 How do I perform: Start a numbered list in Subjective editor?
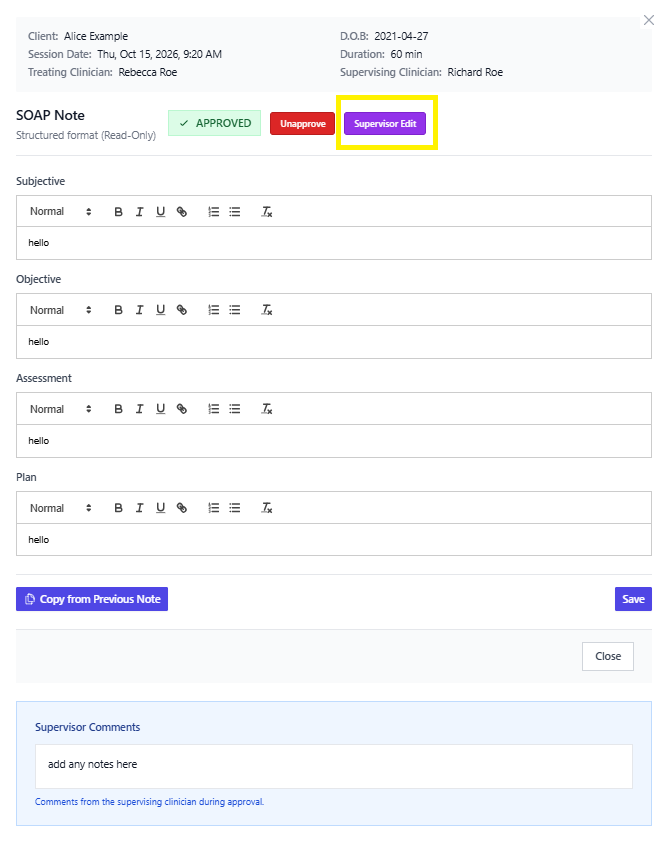213,212
